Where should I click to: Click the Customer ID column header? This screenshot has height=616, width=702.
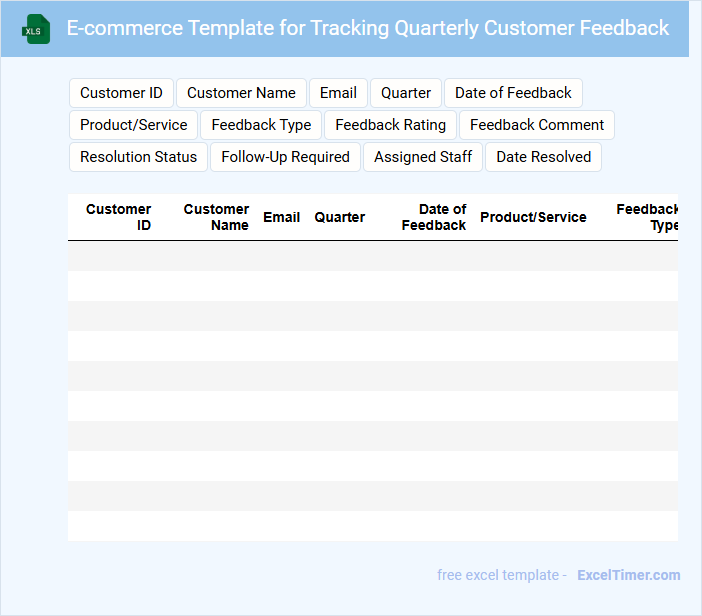point(119,217)
